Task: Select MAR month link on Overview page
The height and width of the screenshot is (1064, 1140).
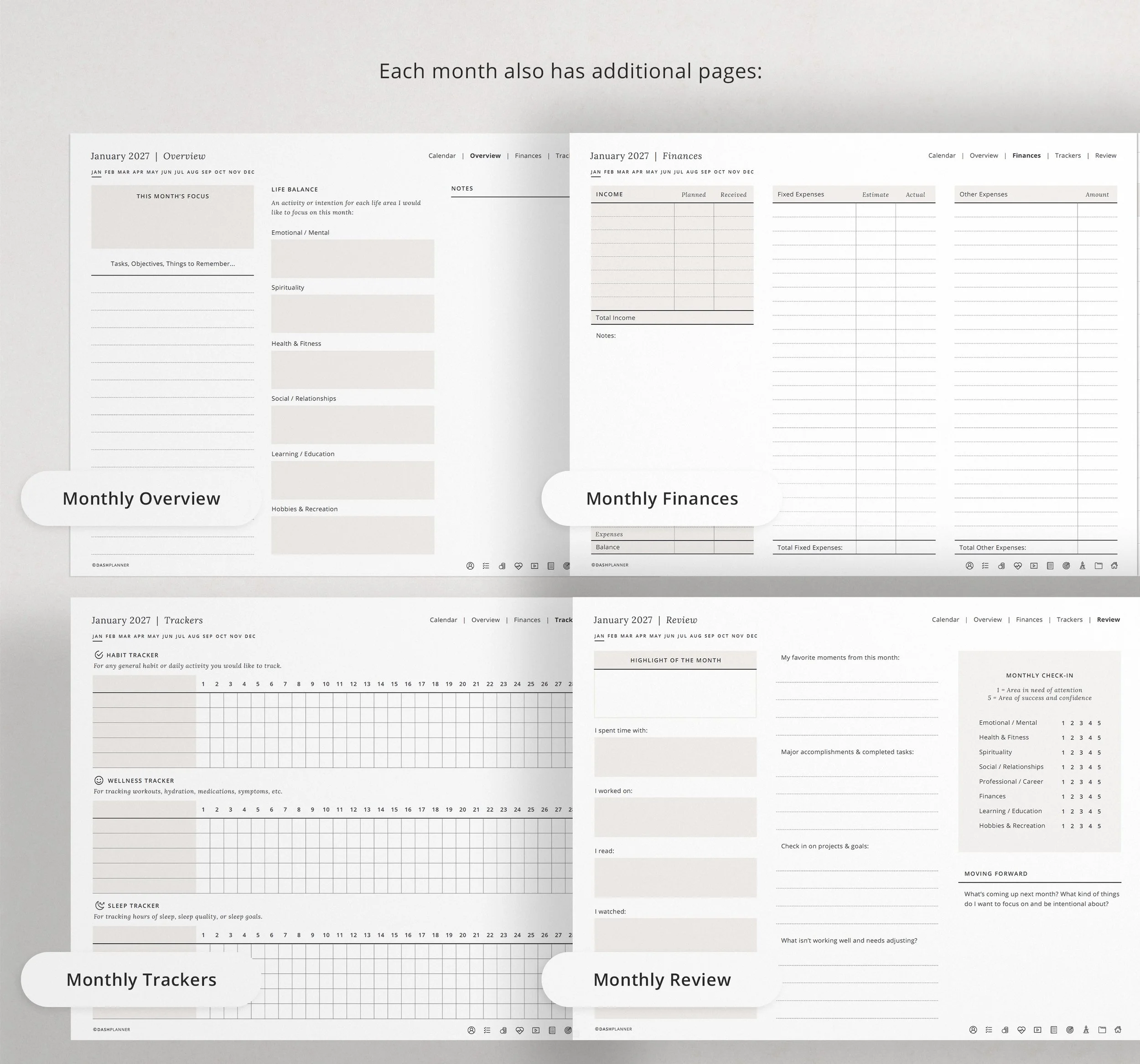Action: coord(124,172)
